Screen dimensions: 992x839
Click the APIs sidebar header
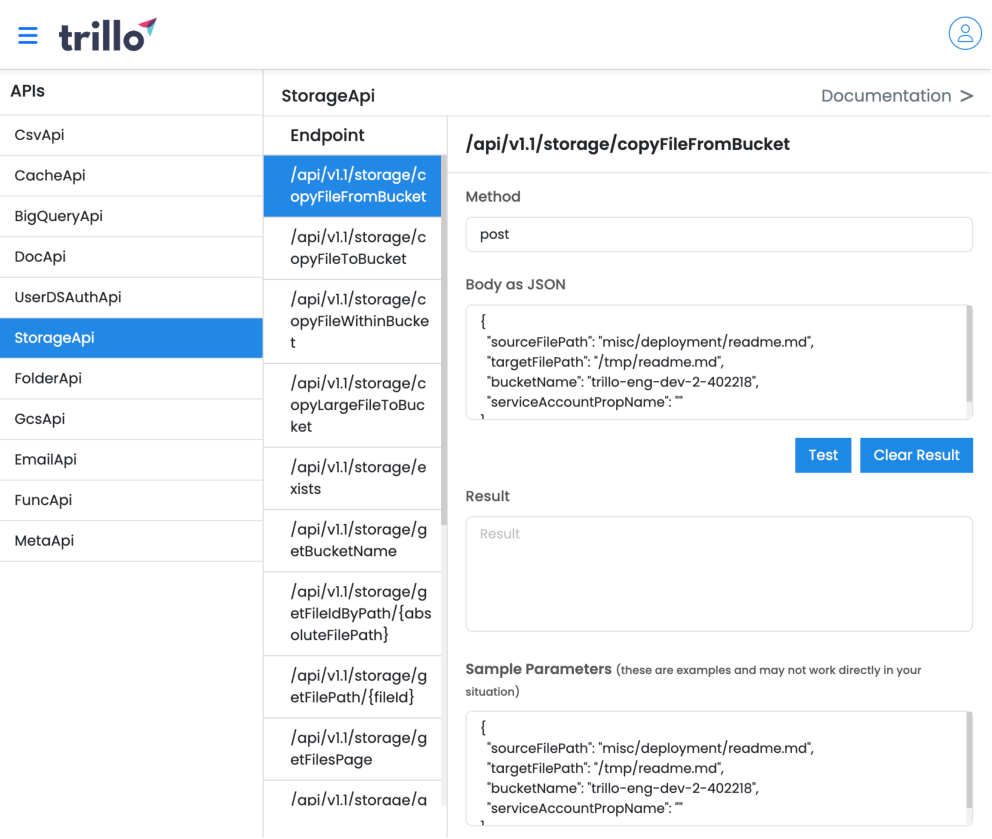click(x=28, y=91)
